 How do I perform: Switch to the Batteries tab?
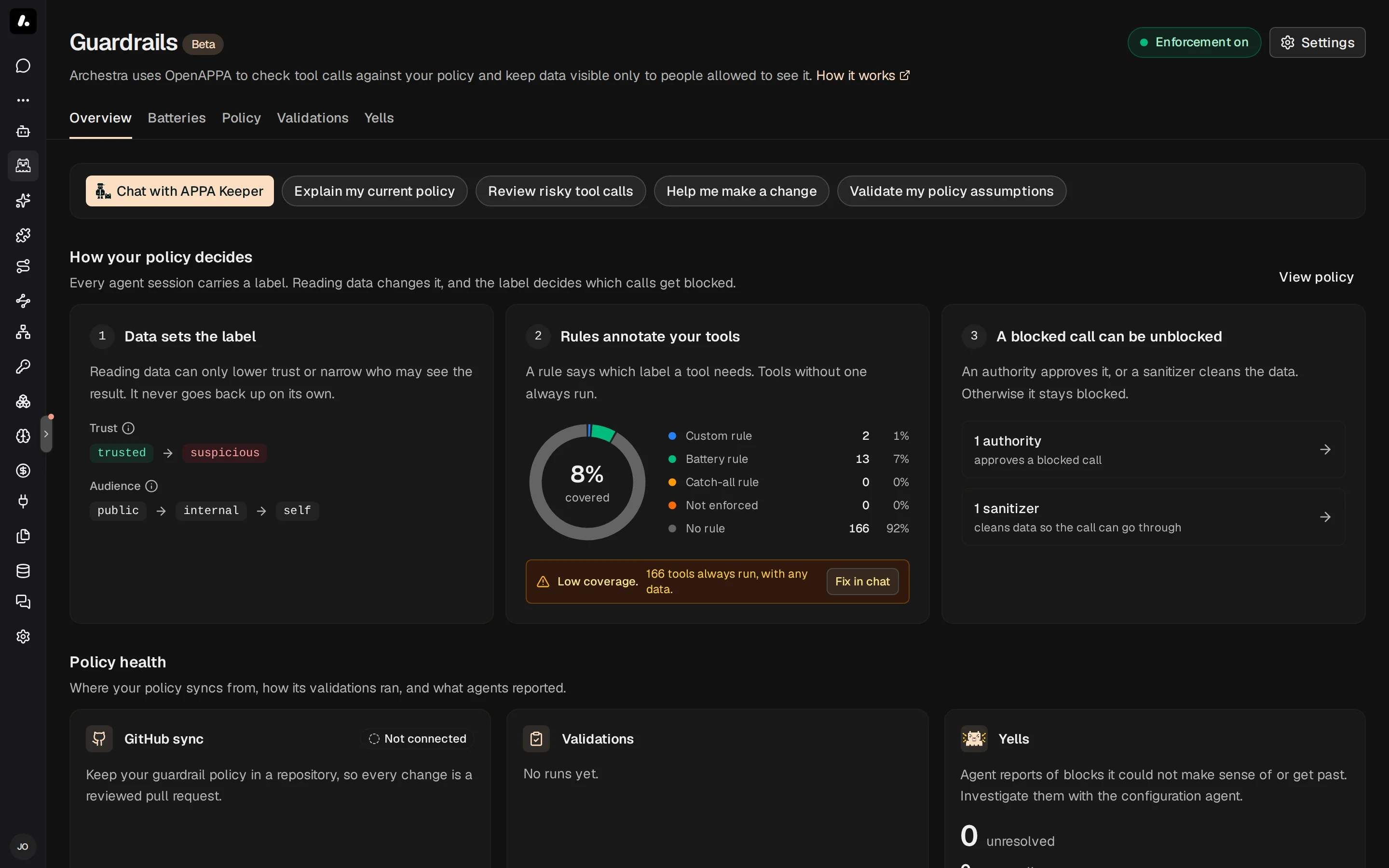tap(177, 118)
